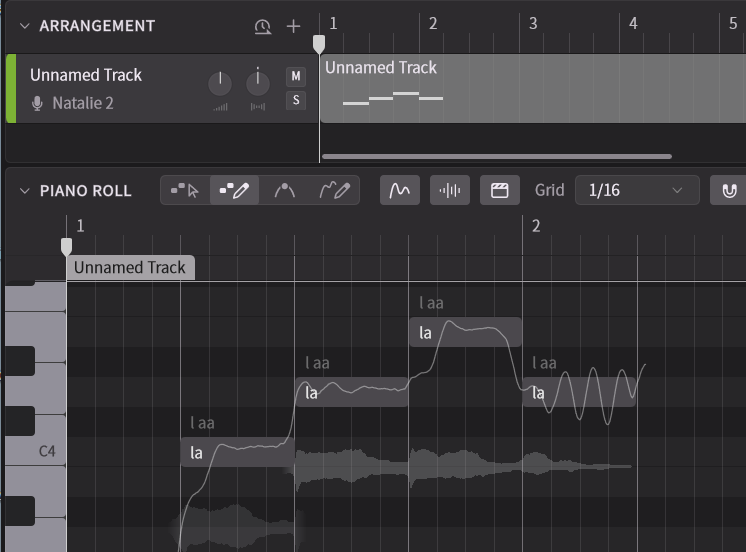The height and width of the screenshot is (552, 746).
Task: Click the track pan knob
Action: [258, 83]
